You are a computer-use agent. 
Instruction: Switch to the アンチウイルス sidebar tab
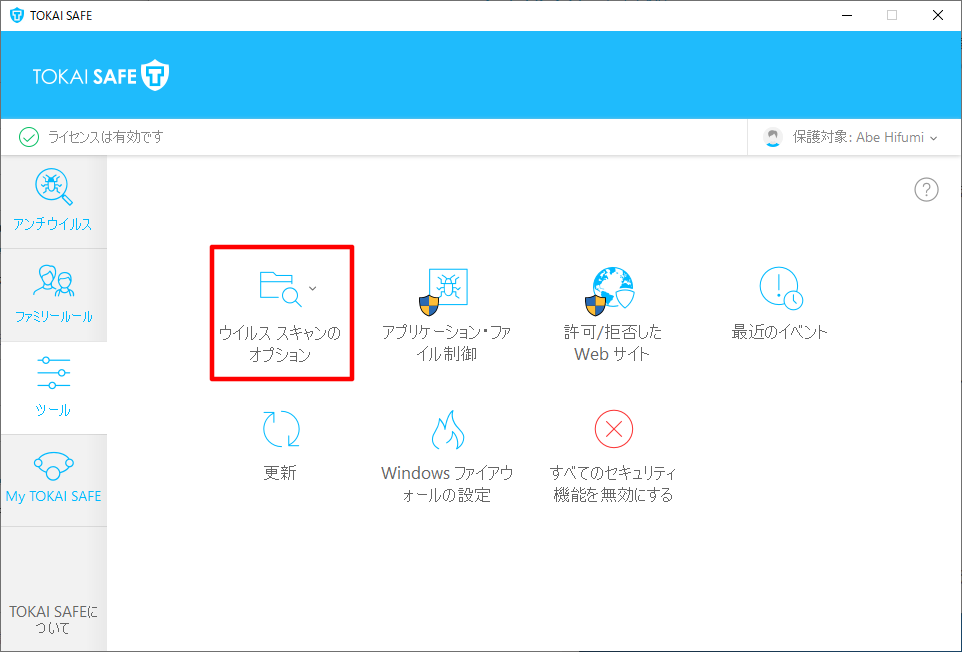(x=53, y=202)
